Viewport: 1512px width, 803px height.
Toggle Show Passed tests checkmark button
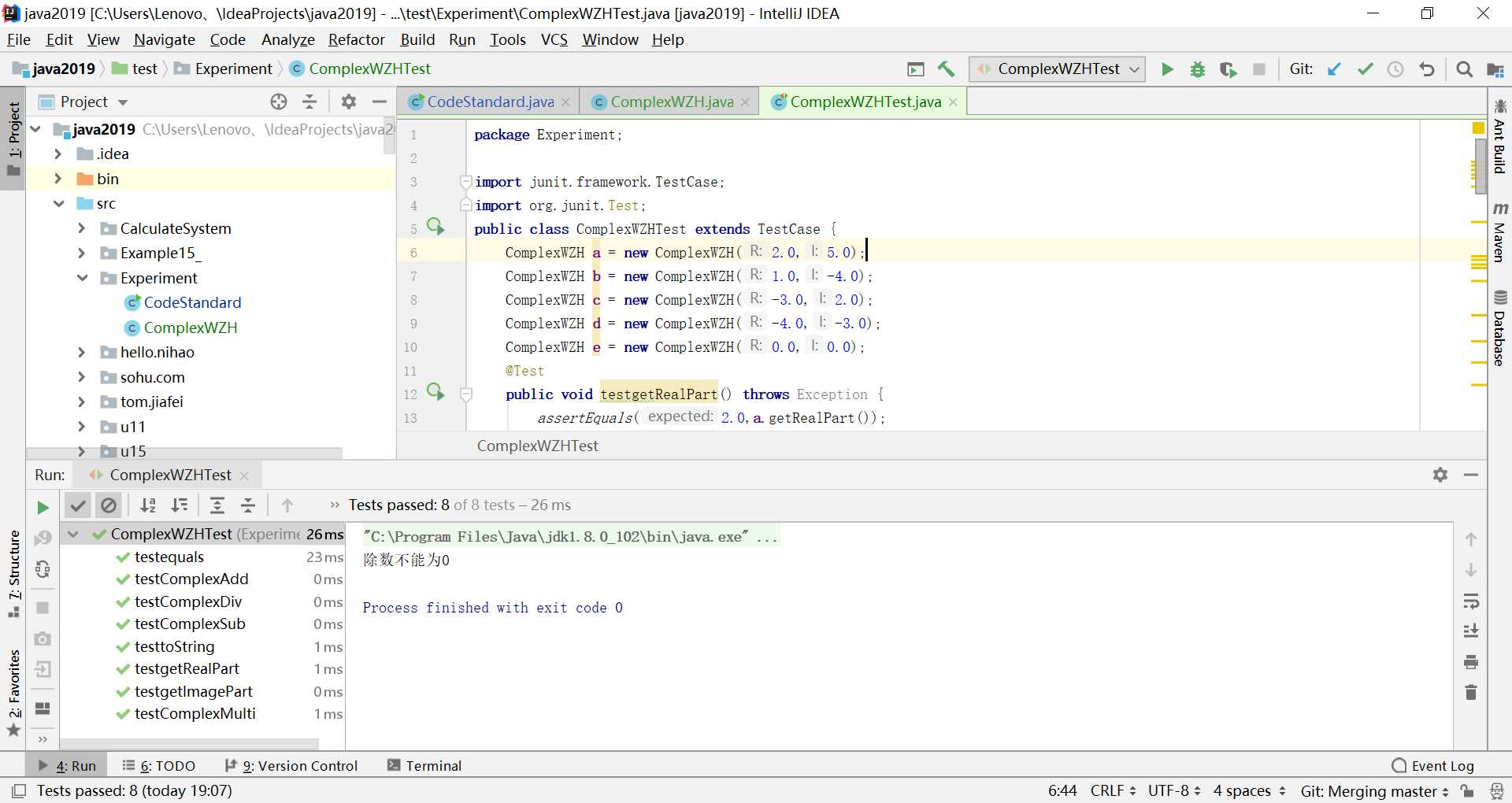coord(78,505)
